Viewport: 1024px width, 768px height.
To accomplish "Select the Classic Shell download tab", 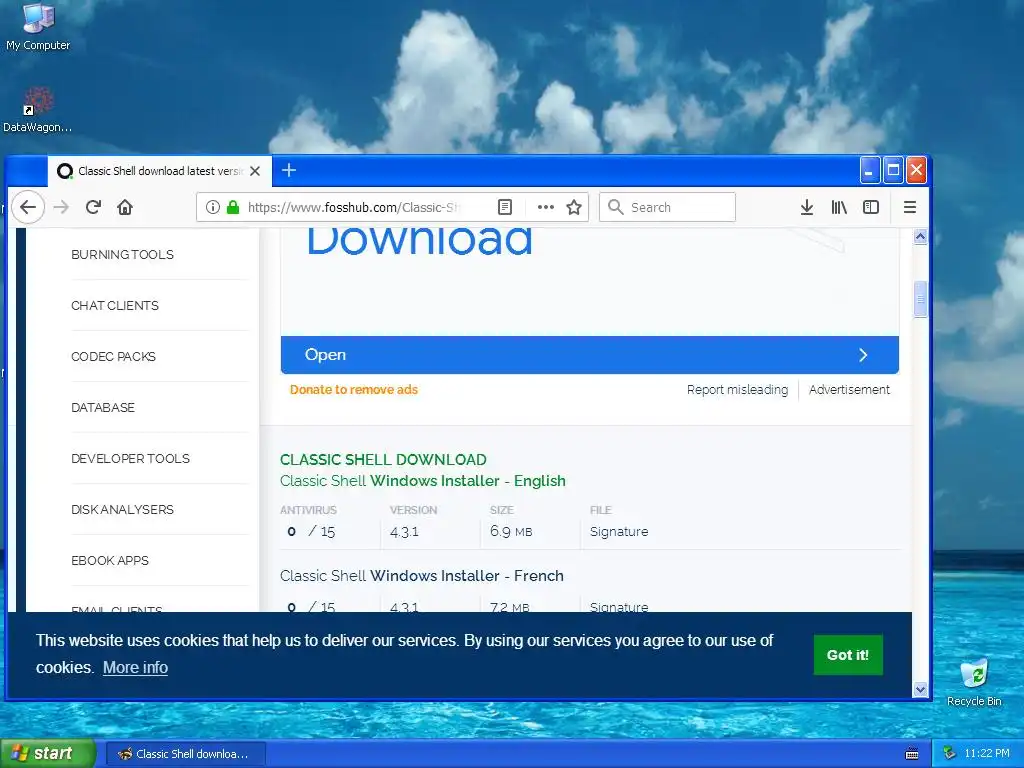I will pos(159,171).
